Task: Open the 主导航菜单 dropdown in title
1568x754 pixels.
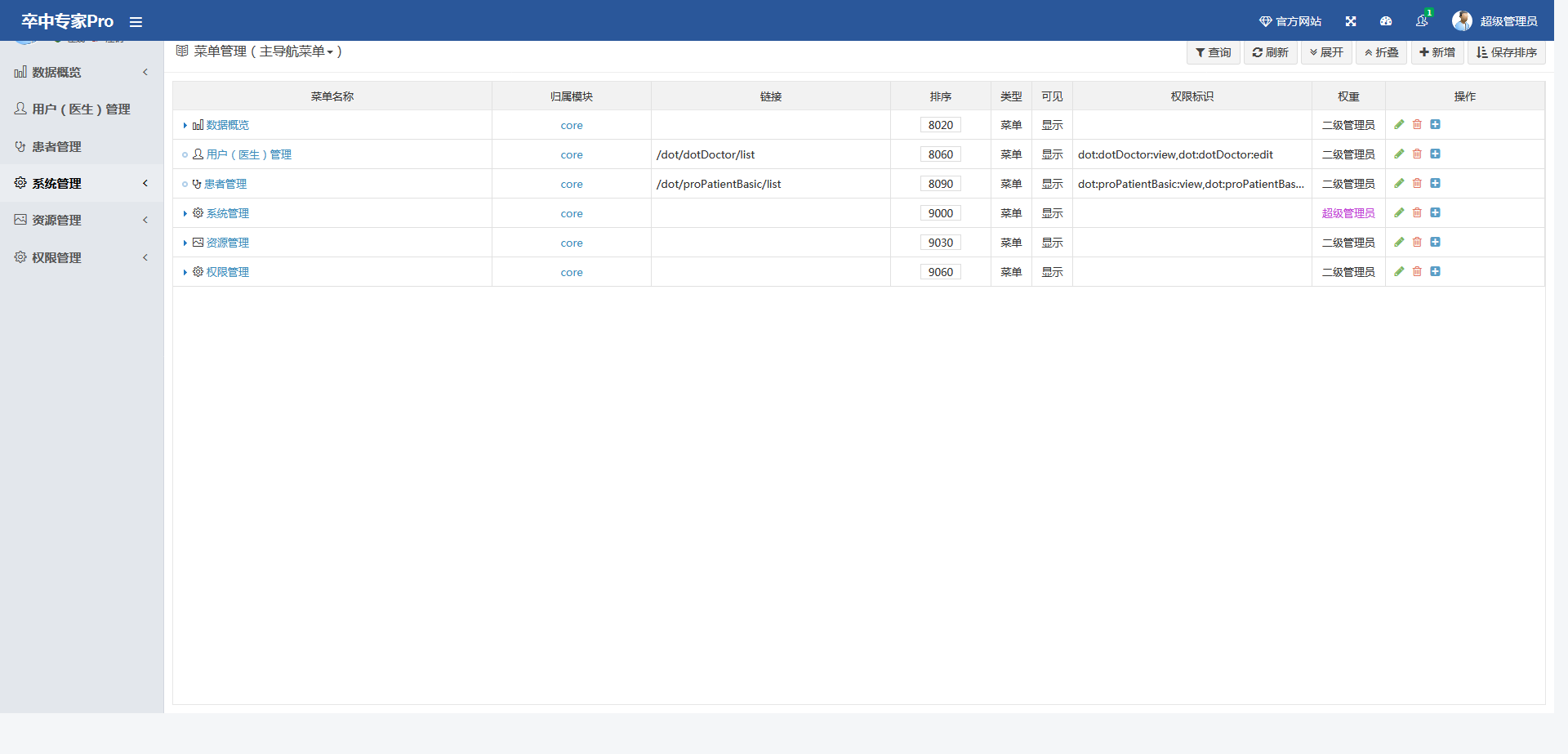Action: point(296,51)
